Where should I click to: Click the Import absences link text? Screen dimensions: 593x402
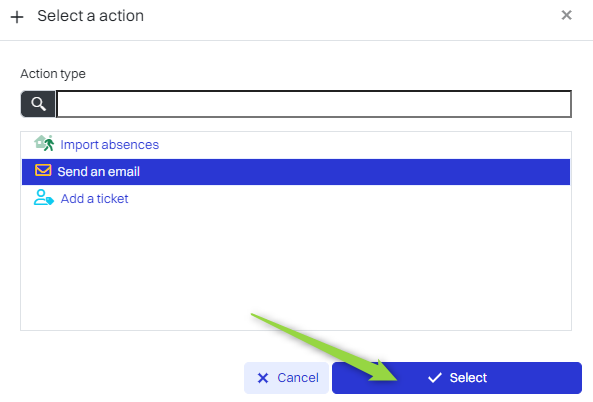110,145
